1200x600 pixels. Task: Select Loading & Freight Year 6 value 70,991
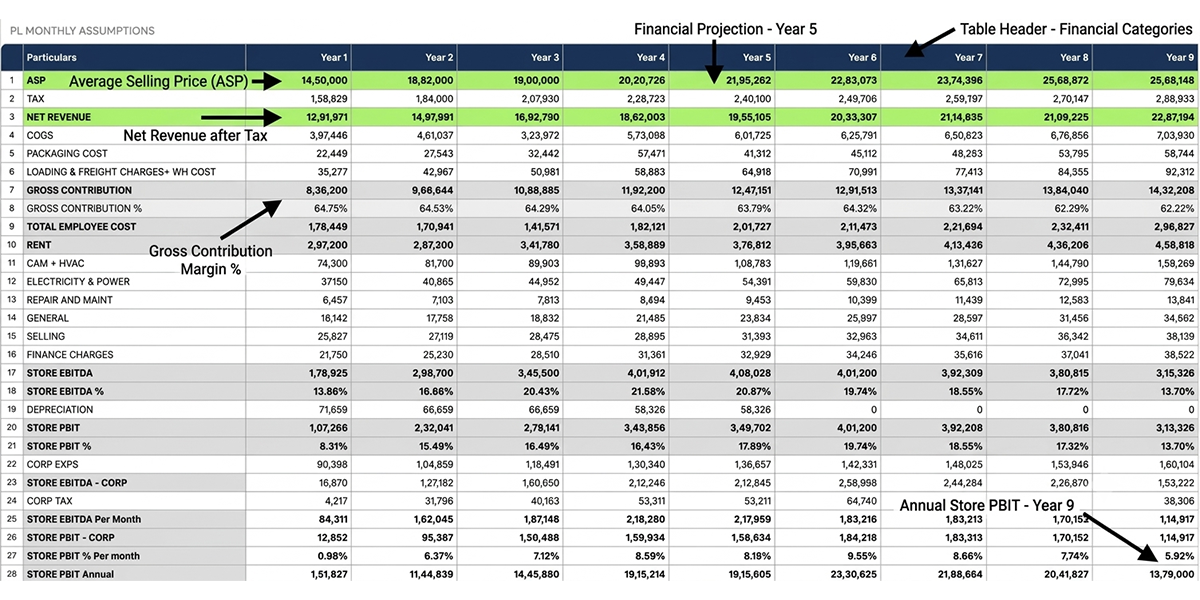[861, 172]
